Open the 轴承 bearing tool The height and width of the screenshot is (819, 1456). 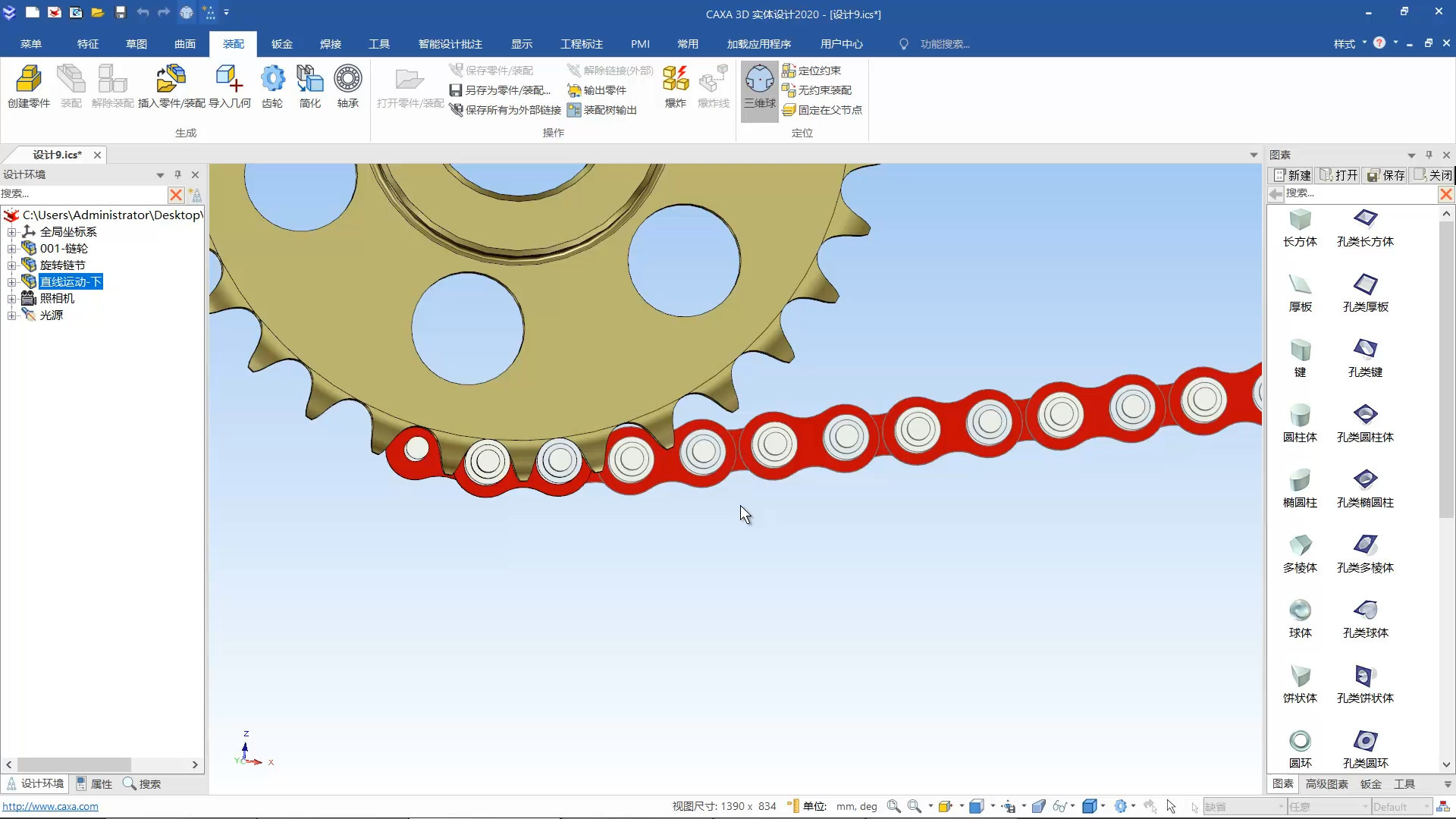[x=348, y=86]
